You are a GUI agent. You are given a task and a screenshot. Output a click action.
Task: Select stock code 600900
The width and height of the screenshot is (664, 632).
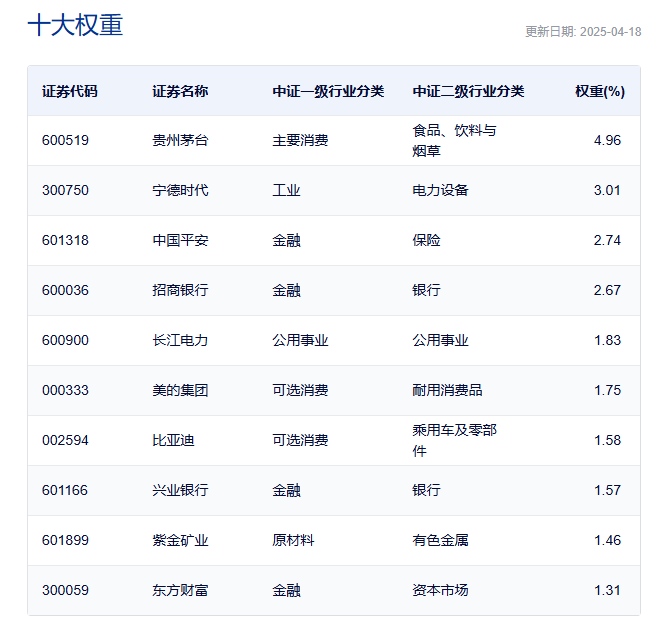coord(65,340)
